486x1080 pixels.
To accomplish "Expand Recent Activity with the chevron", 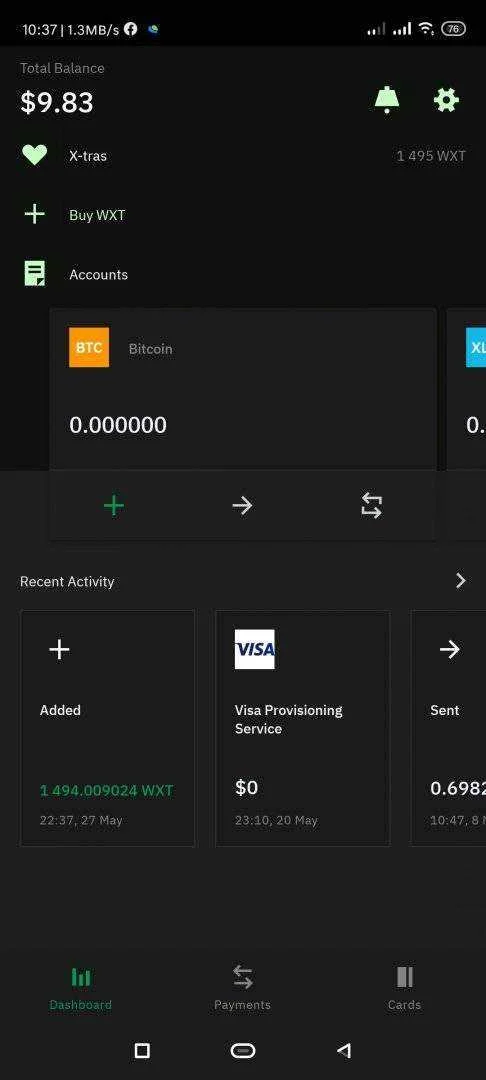I will [x=461, y=581].
